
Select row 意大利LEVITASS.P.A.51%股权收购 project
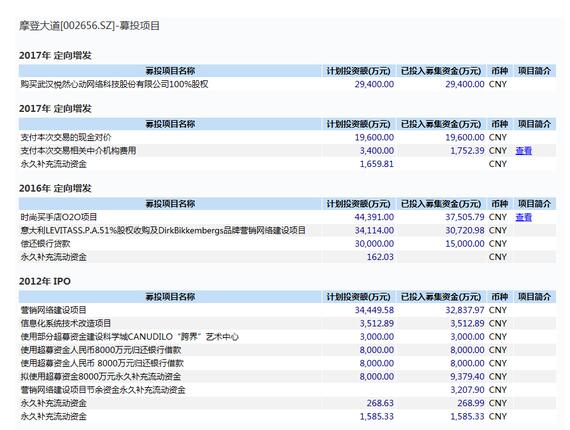(x=287, y=230)
